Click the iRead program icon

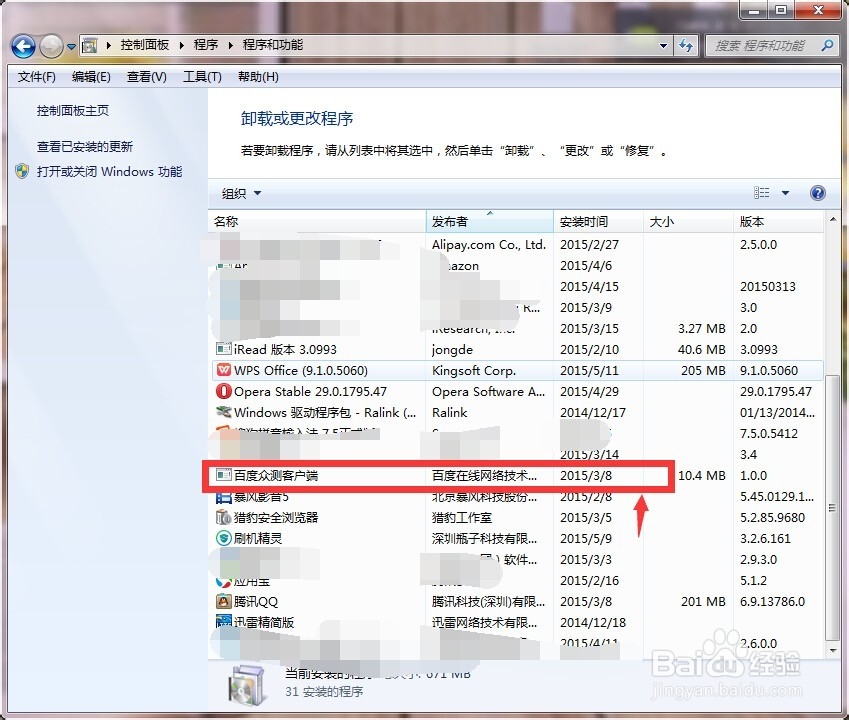223,349
